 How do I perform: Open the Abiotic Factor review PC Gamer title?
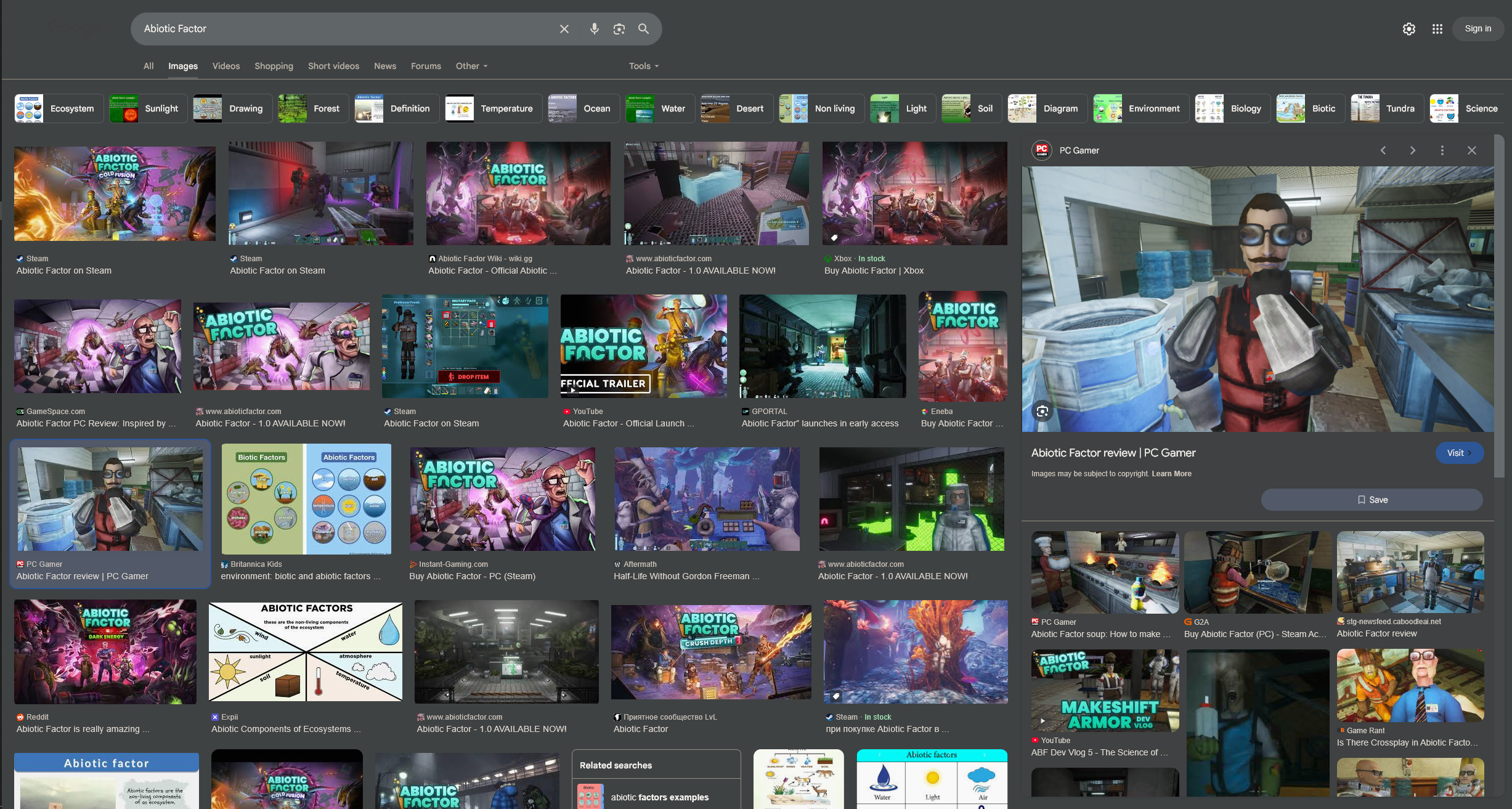[x=1113, y=453]
